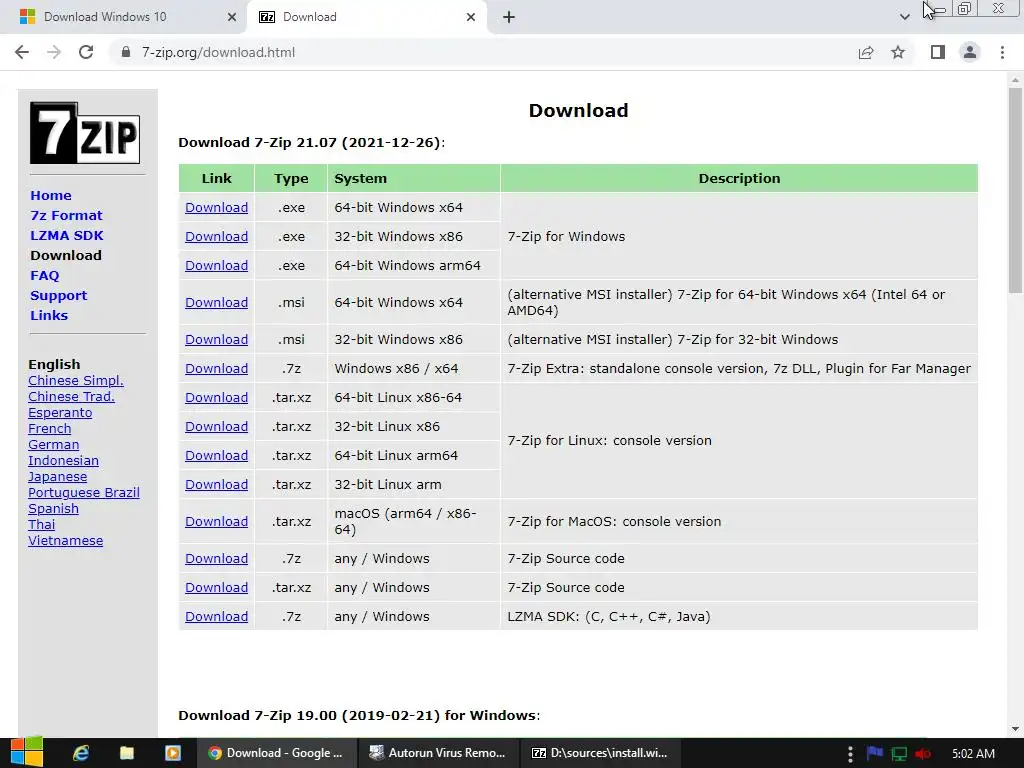Switch language to French
1024x768 pixels.
(50, 428)
